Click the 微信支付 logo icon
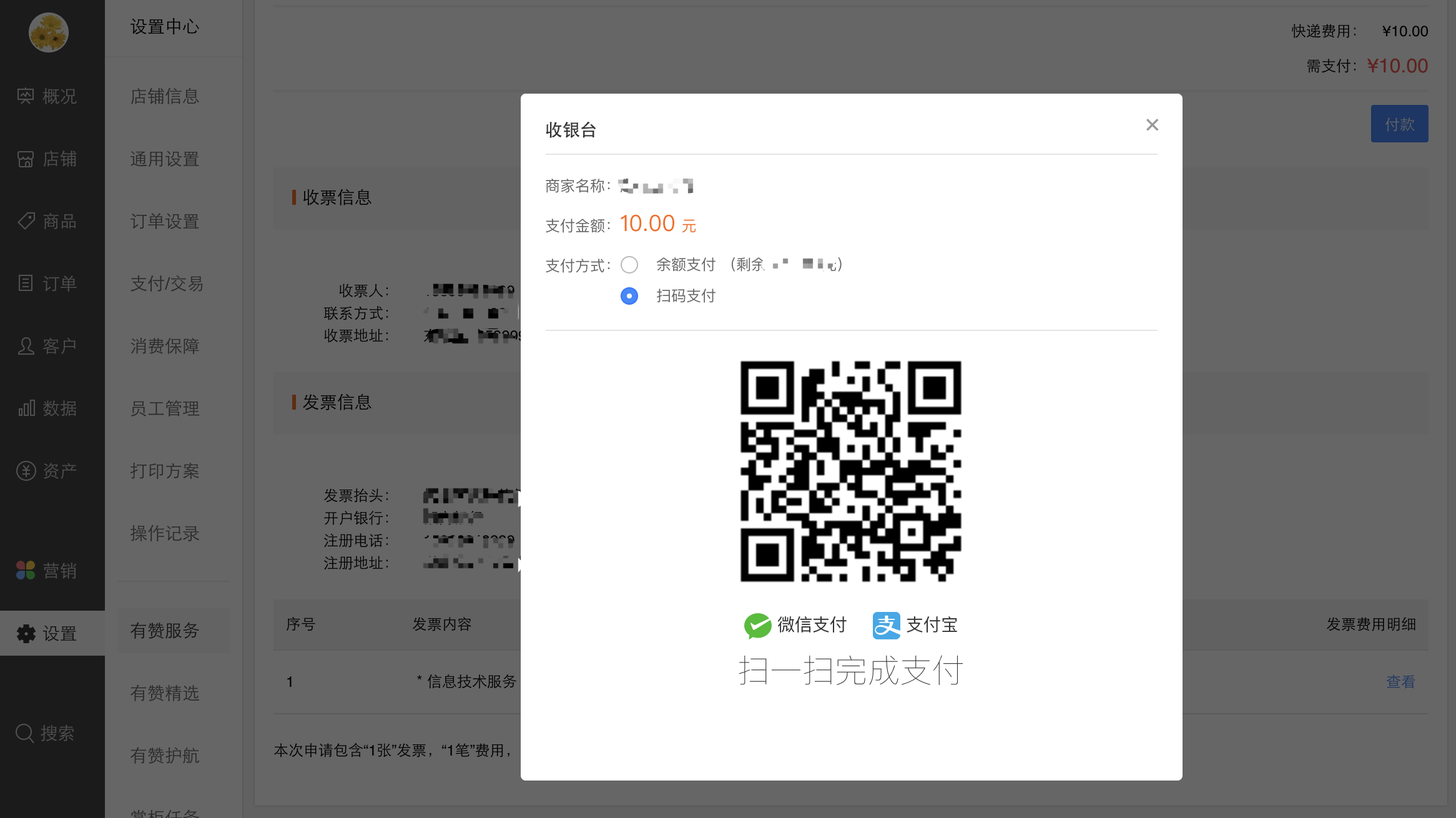The image size is (1456, 818). click(757, 625)
